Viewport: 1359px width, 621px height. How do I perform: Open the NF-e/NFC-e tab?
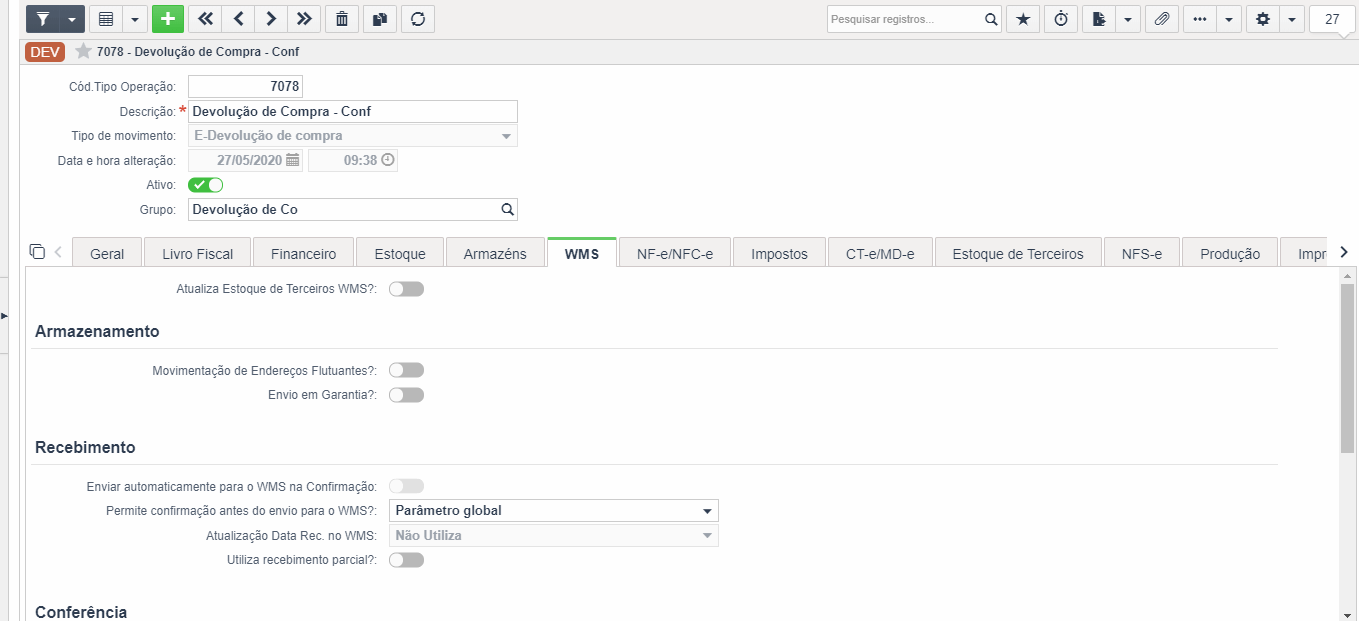[675, 254]
